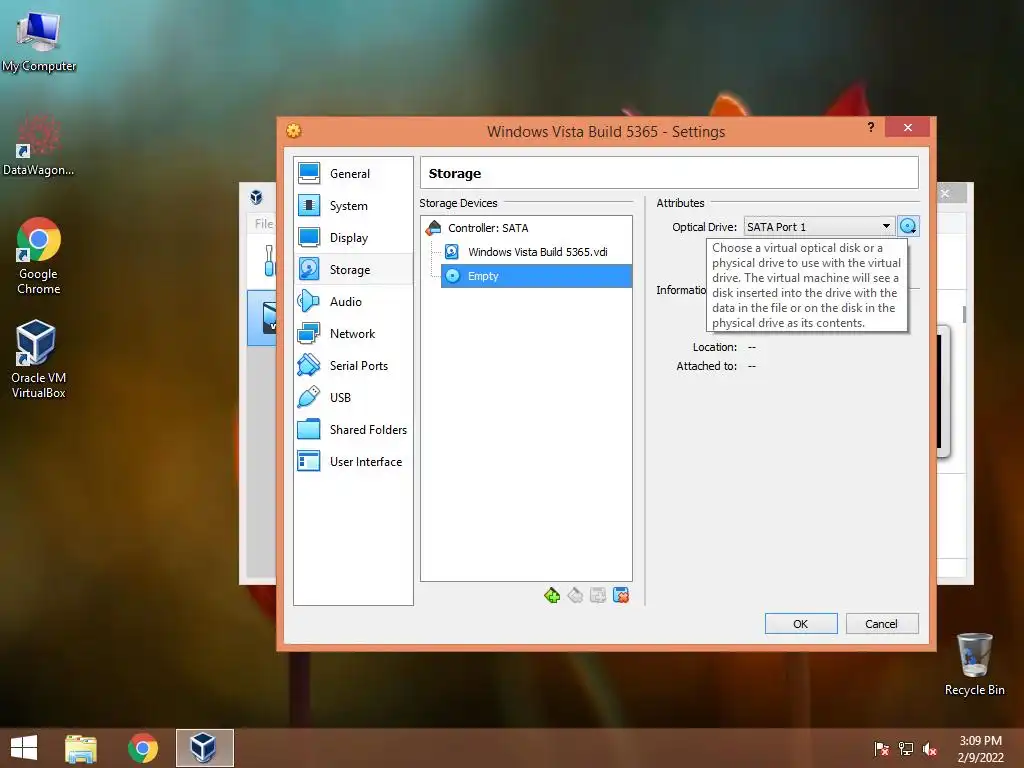The height and width of the screenshot is (768, 1024).
Task: Select the Windows Vista Build 5365.vdi disk
Action: pos(536,252)
